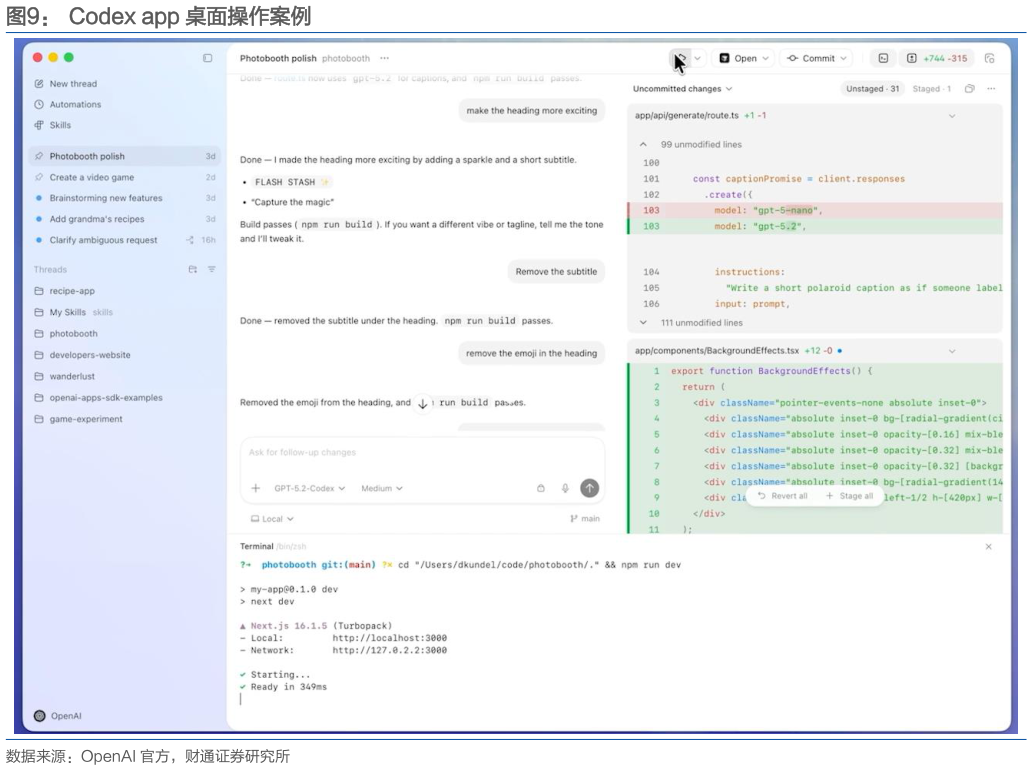This screenshot has width=1032, height=770.
Task: Click Stage all in the diff popup
Action: pyautogui.click(x=849, y=496)
